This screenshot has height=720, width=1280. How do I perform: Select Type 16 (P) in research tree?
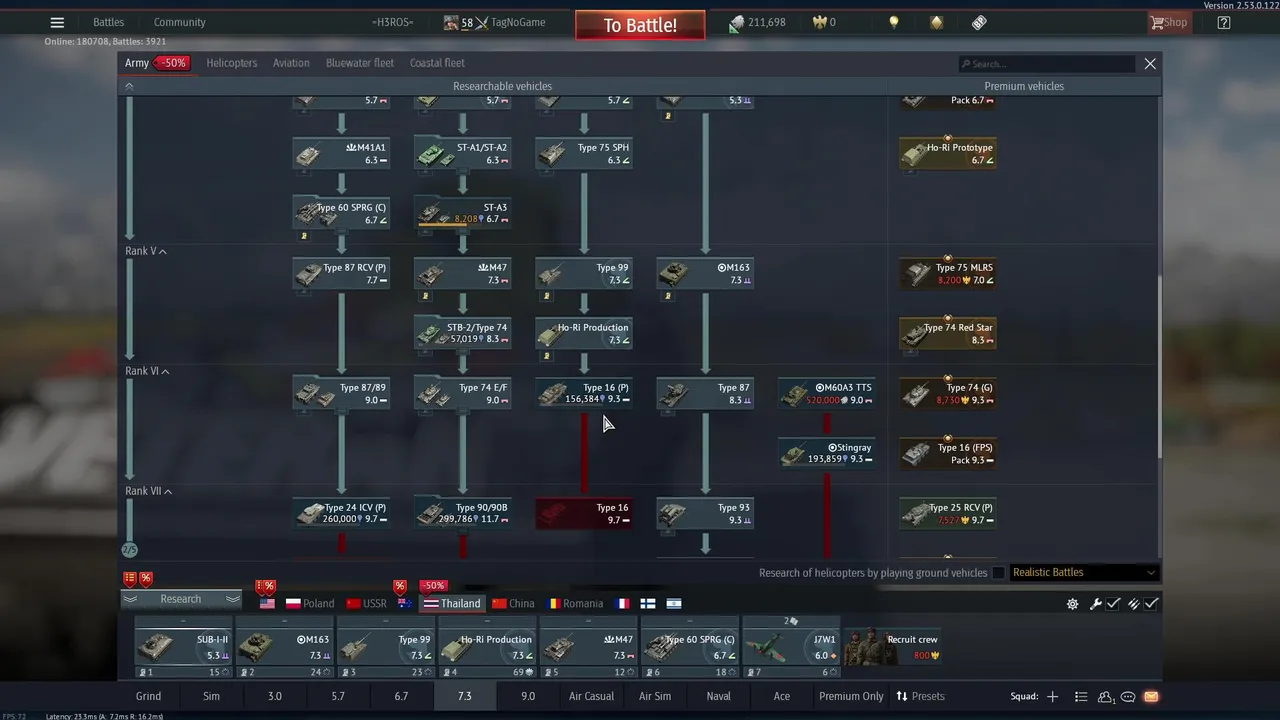coord(584,393)
